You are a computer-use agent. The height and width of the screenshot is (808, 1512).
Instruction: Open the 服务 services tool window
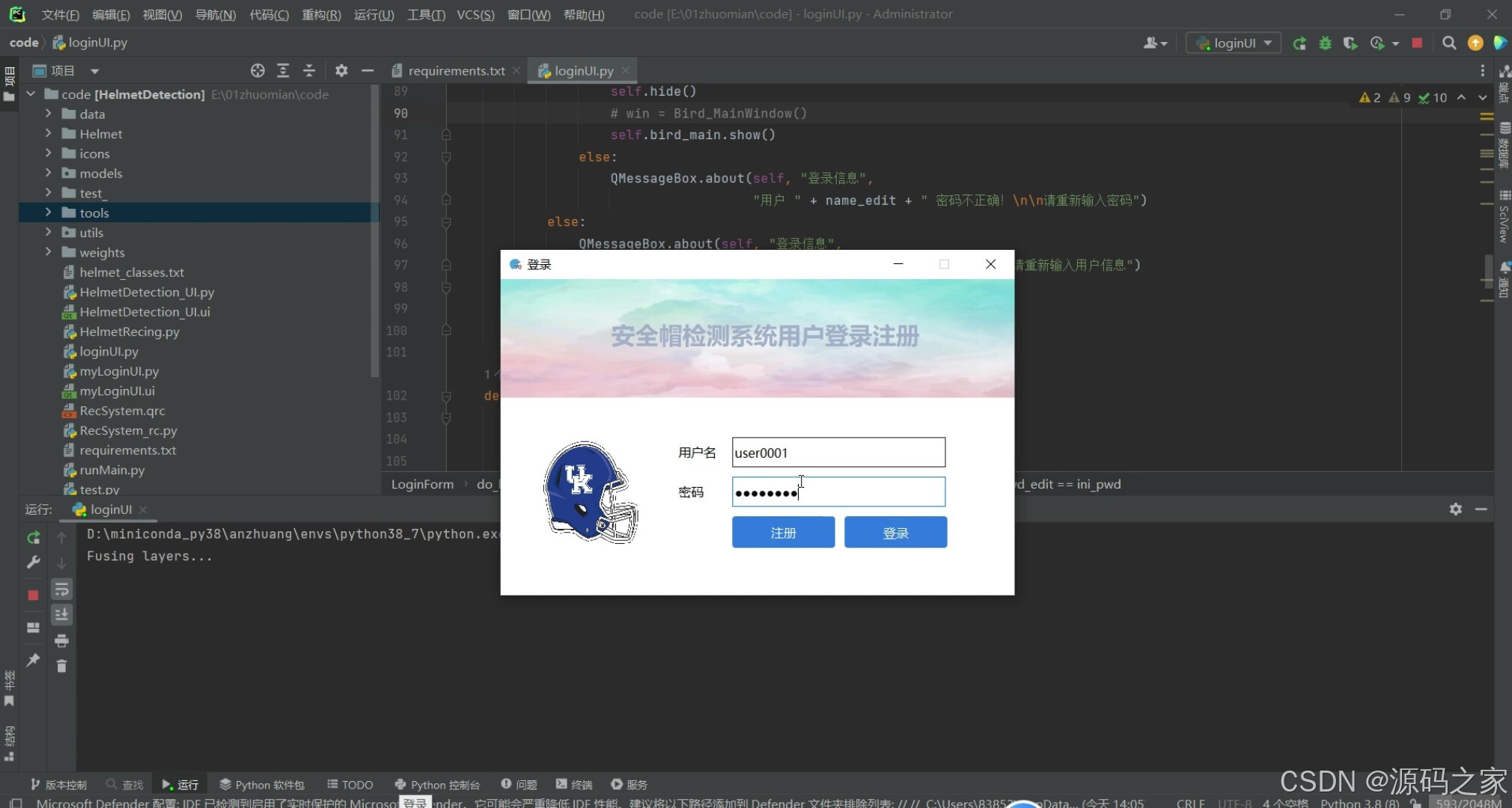point(629,784)
